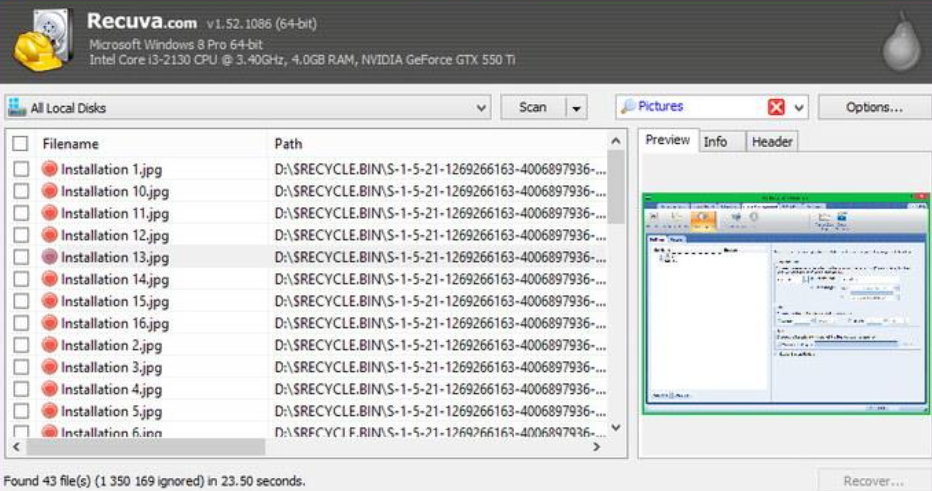Image resolution: width=932 pixels, height=491 pixels.
Task: Click red status icon of Installation 15.jpg
Action: pos(50,301)
